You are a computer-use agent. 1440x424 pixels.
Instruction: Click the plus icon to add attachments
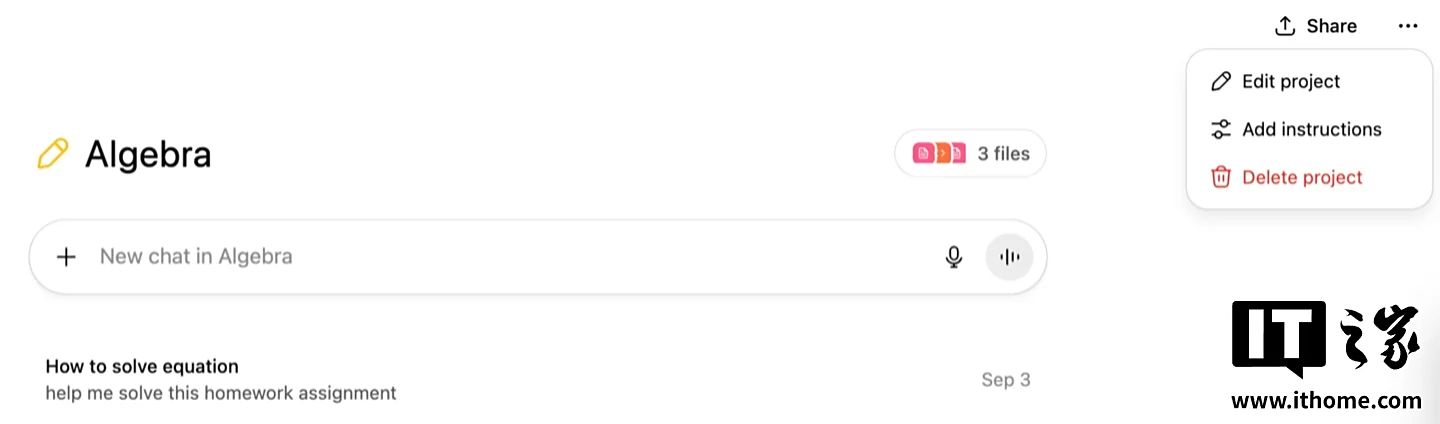[66, 257]
